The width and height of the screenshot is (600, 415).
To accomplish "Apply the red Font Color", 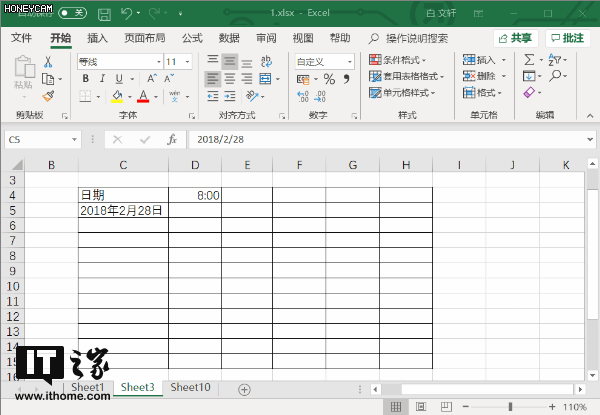I will 143,96.
